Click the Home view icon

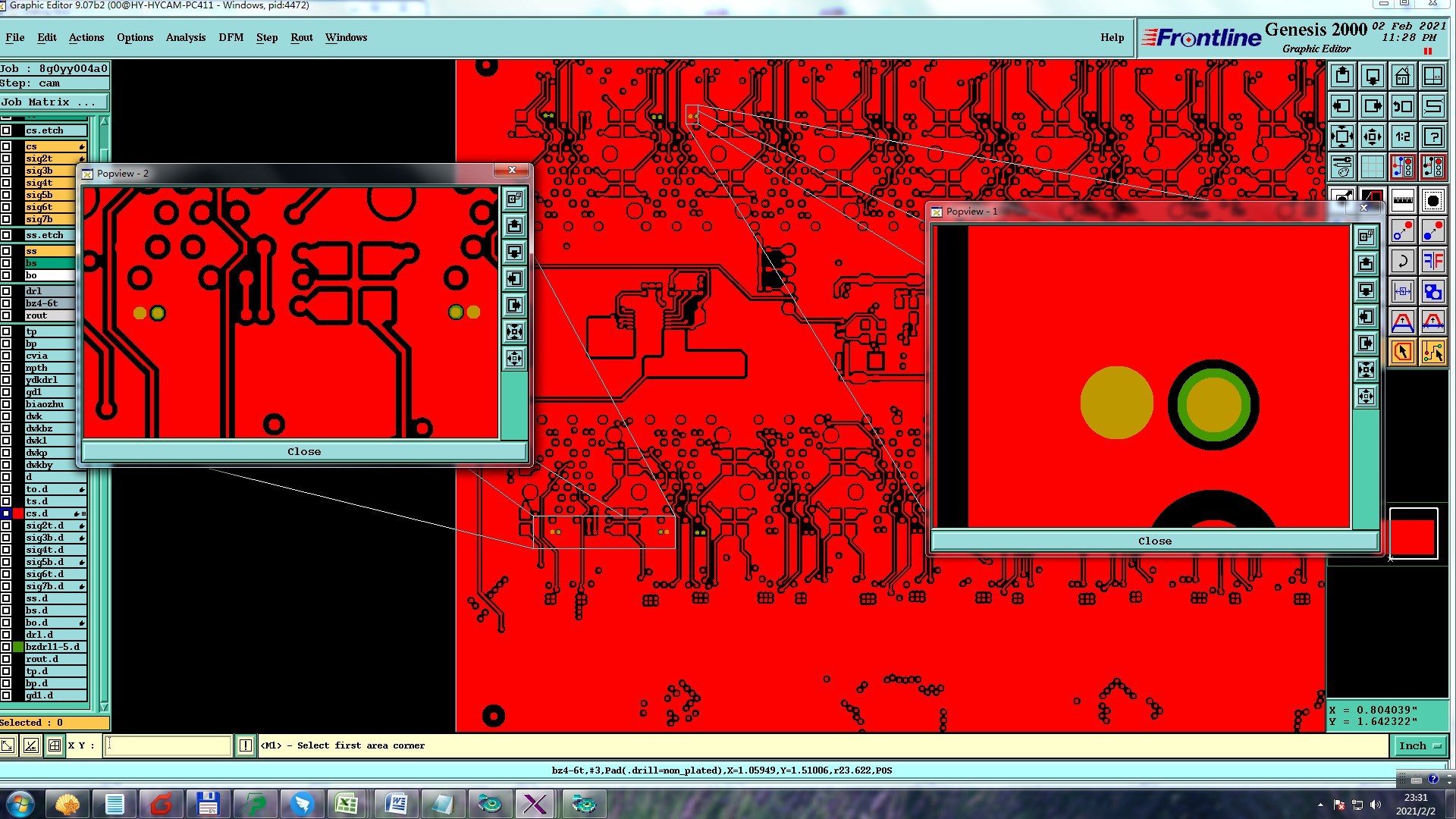pyautogui.click(x=1402, y=76)
